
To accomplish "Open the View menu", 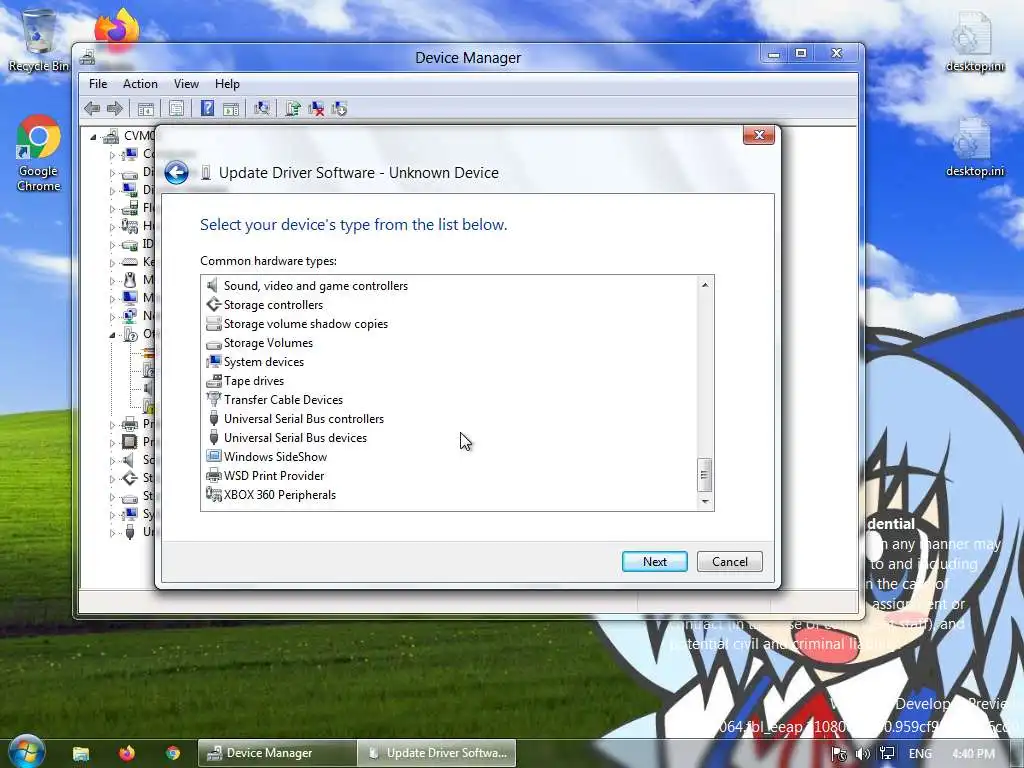I will [186, 84].
